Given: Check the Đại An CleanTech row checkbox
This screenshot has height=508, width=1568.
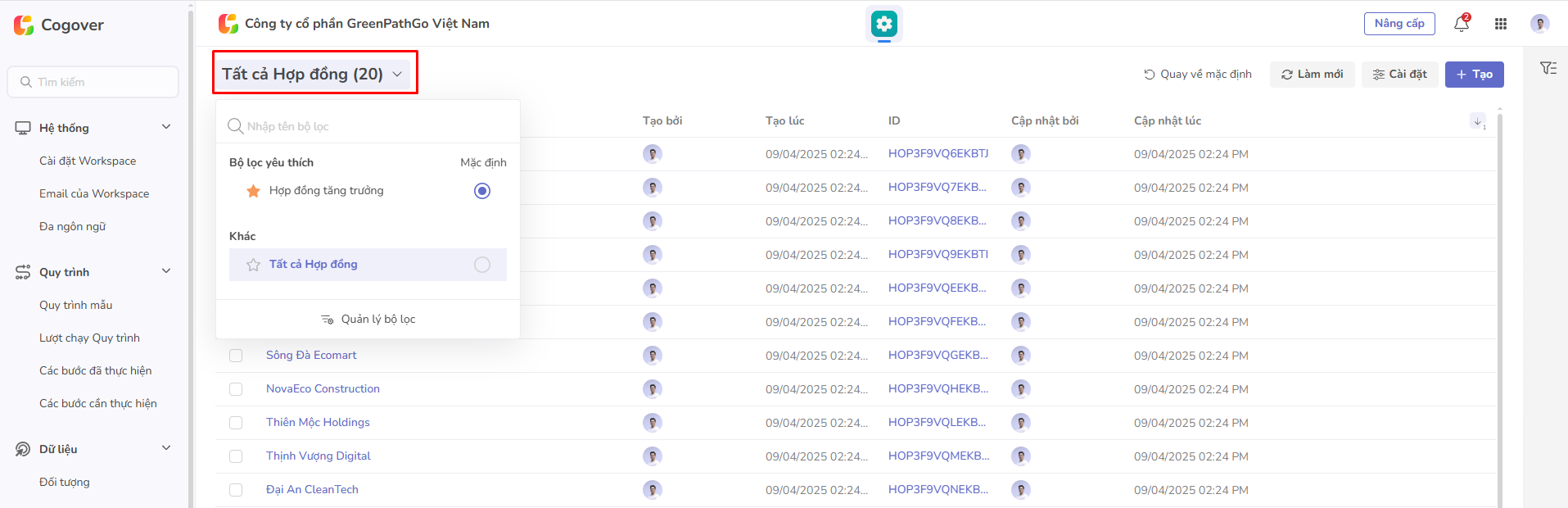Looking at the screenshot, I should click(236, 490).
